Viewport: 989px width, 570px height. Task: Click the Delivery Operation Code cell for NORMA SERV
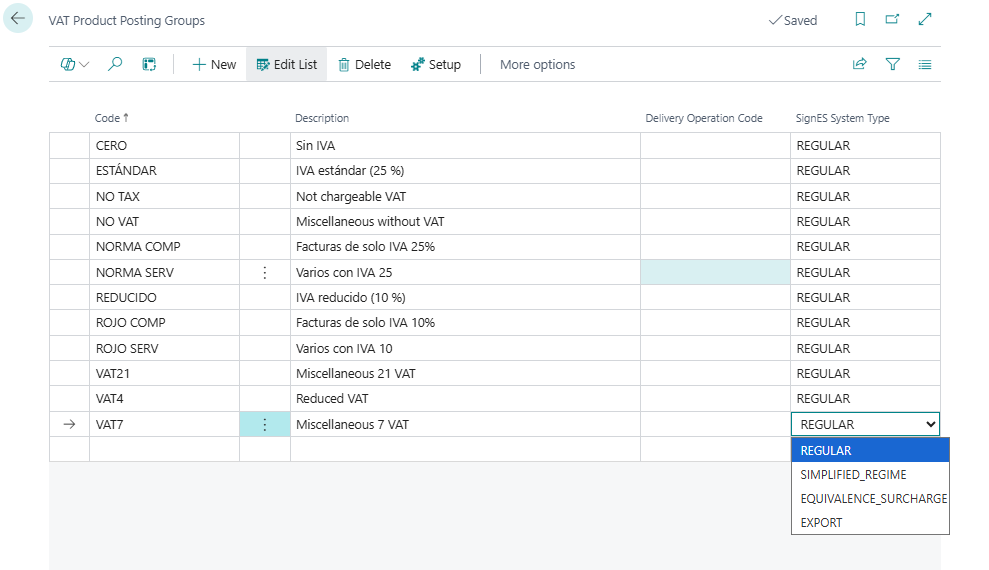pyautogui.click(x=714, y=272)
